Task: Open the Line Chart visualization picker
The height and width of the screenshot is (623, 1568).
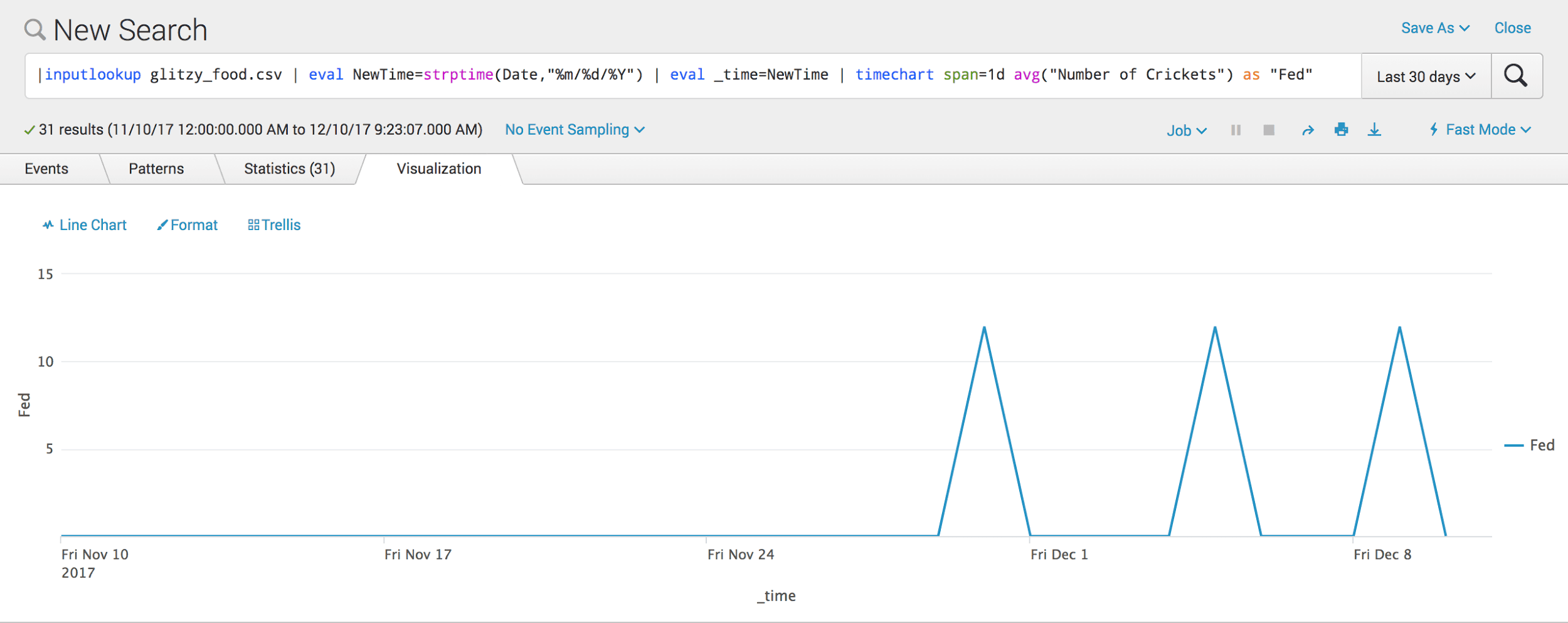Action: click(85, 225)
